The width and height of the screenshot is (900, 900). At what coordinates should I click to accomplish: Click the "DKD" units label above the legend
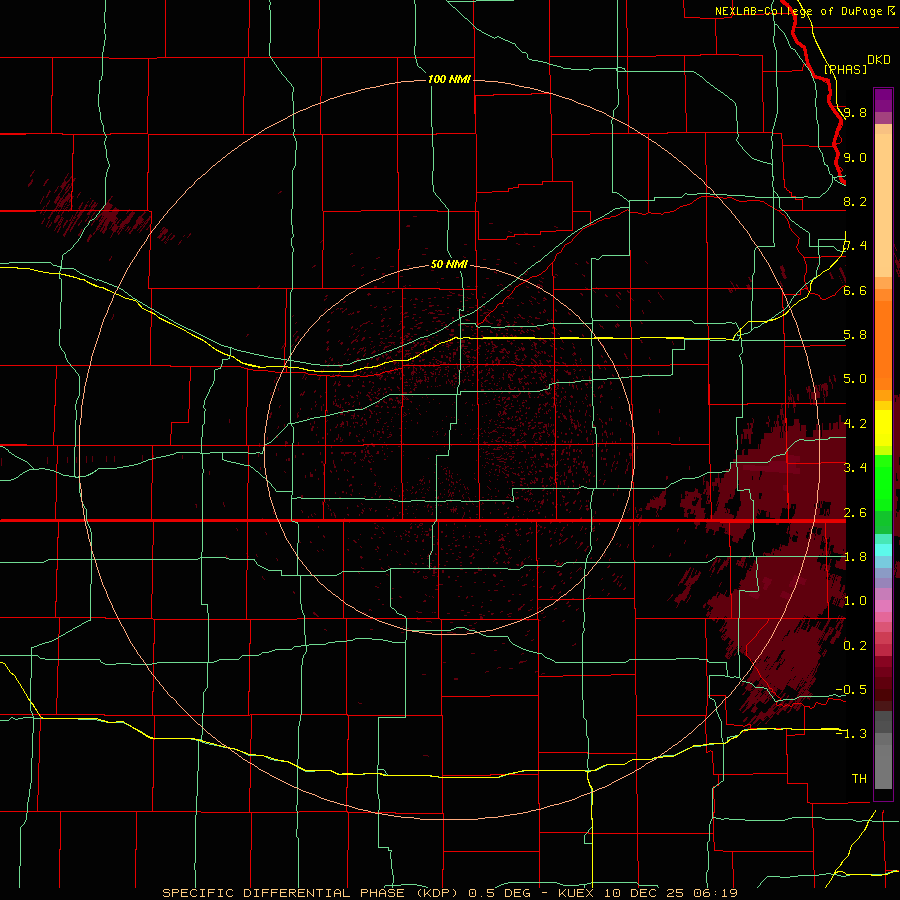tap(879, 59)
